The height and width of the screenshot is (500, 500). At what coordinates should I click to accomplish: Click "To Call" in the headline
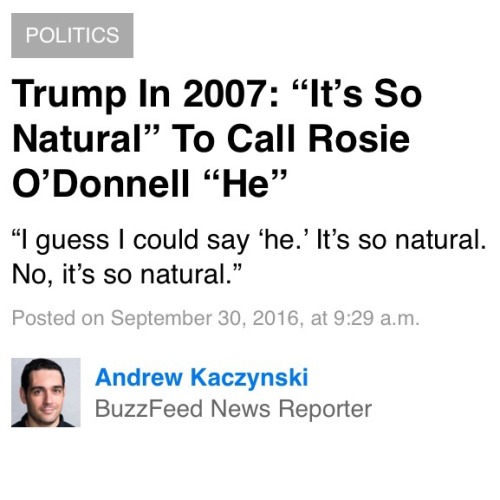tap(234, 139)
